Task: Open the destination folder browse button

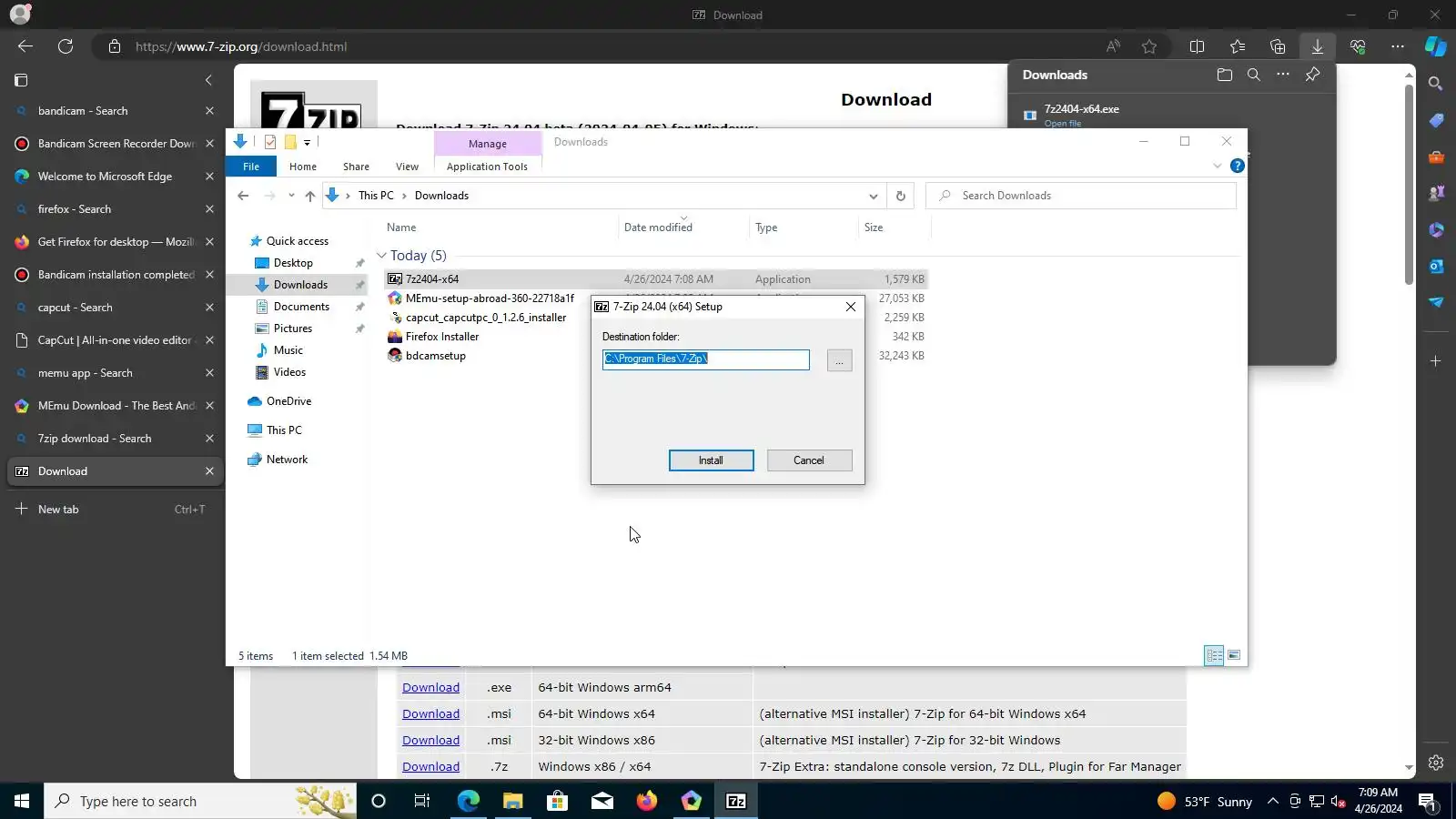Action: 839,360
